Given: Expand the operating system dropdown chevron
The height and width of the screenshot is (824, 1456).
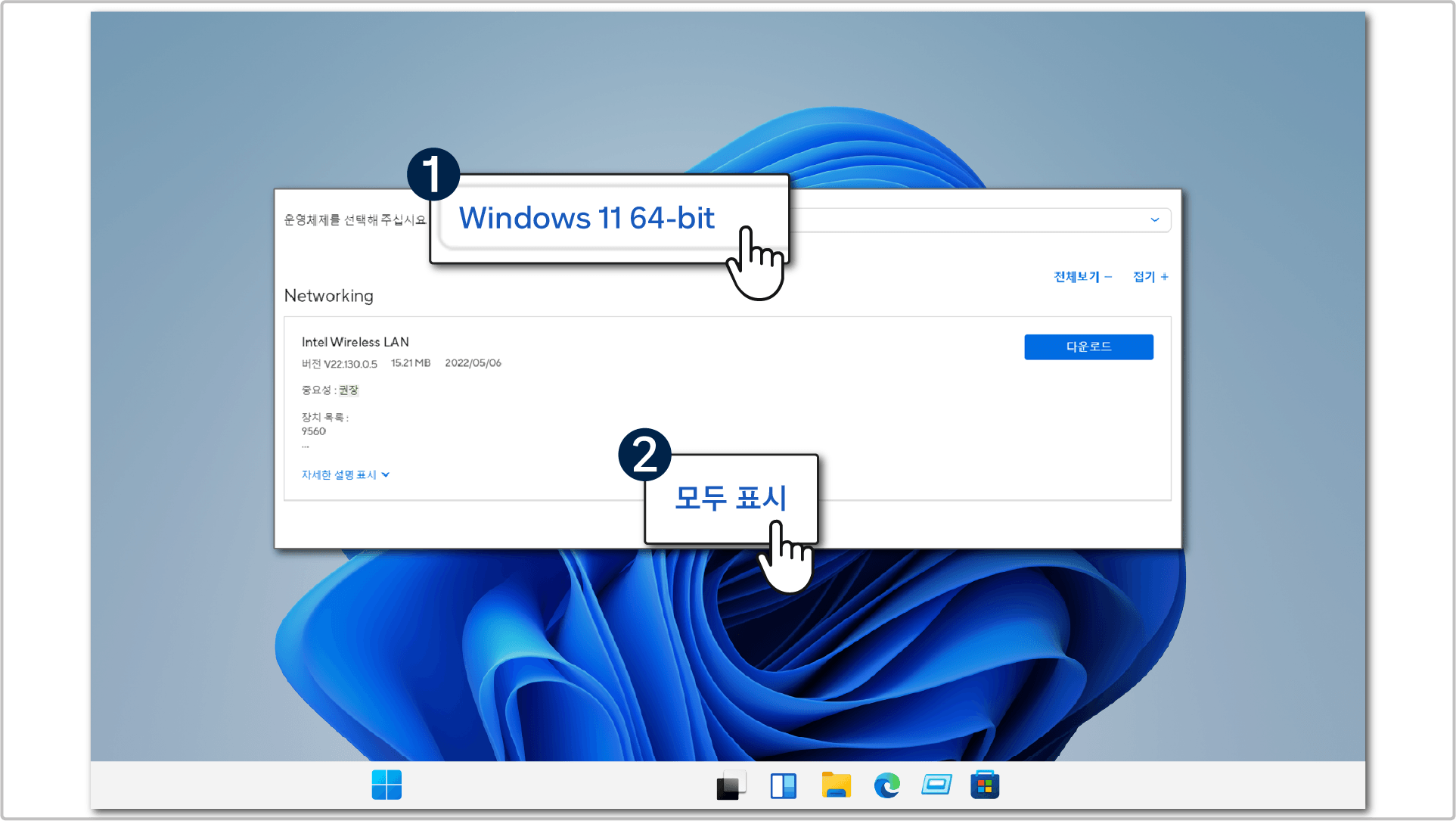Looking at the screenshot, I should pos(1154,220).
